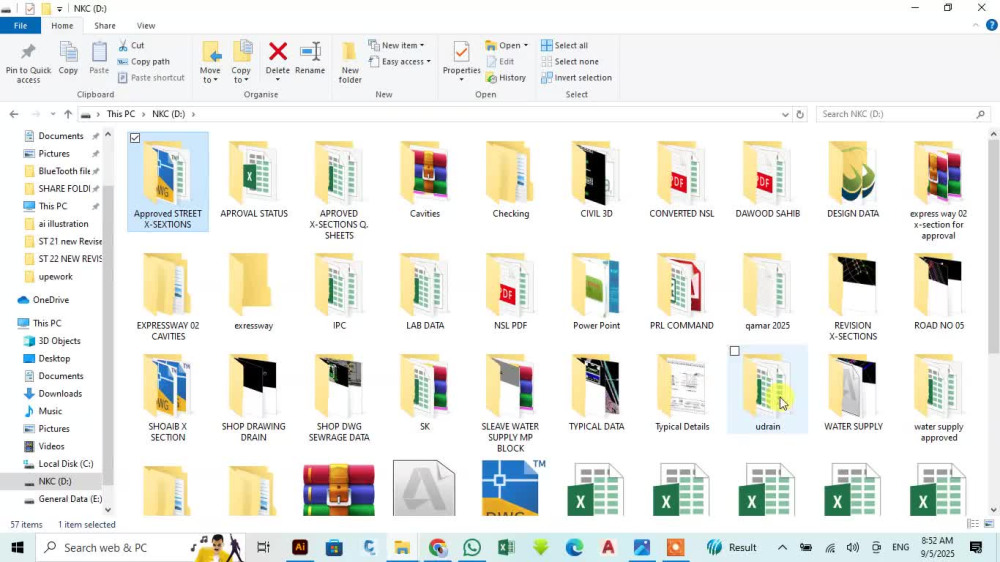Viewport: 1000px width, 562px height.
Task: Click the Select all icon
Action: tap(547, 45)
